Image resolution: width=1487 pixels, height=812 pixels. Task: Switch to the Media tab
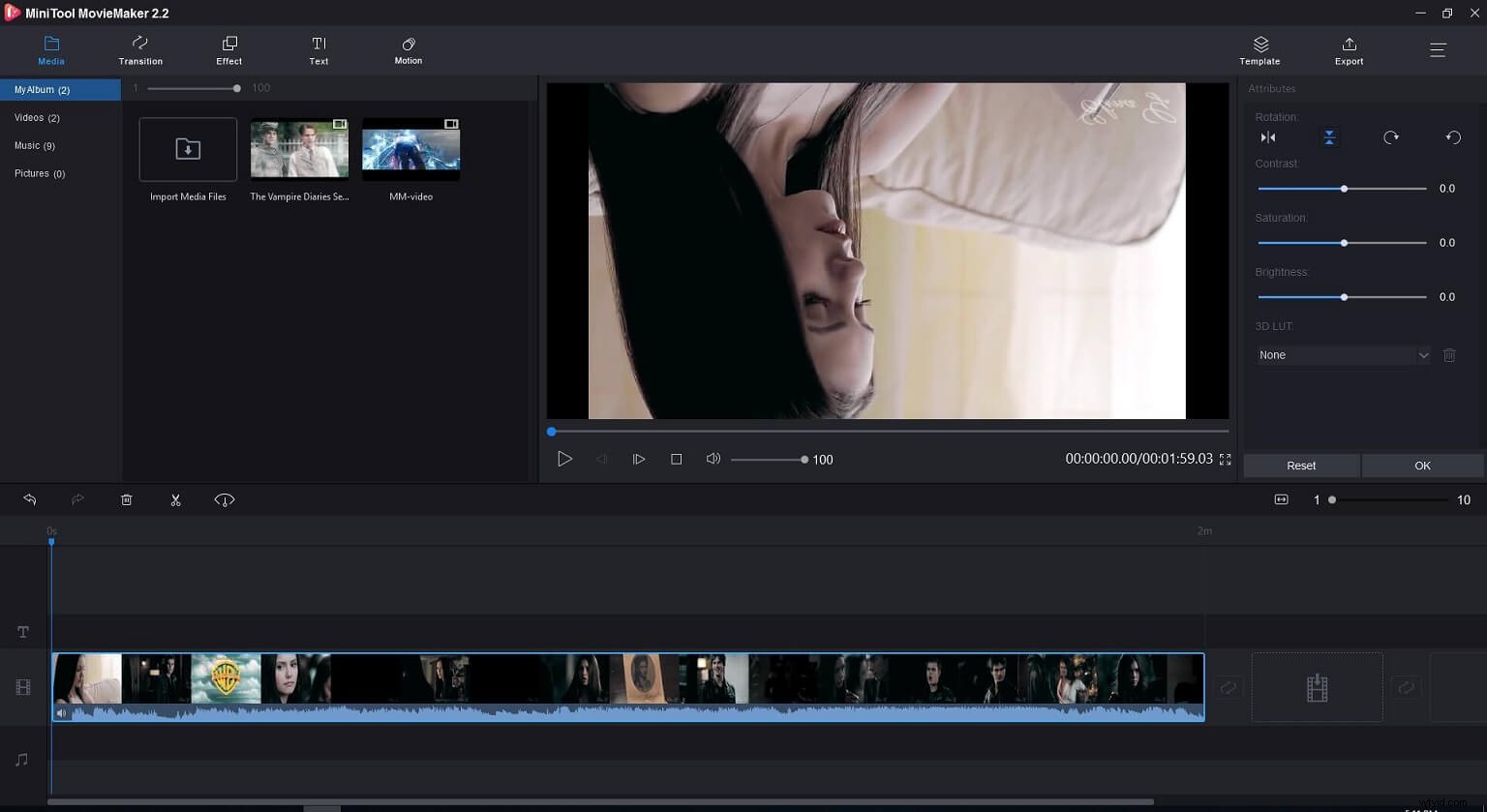pos(50,50)
